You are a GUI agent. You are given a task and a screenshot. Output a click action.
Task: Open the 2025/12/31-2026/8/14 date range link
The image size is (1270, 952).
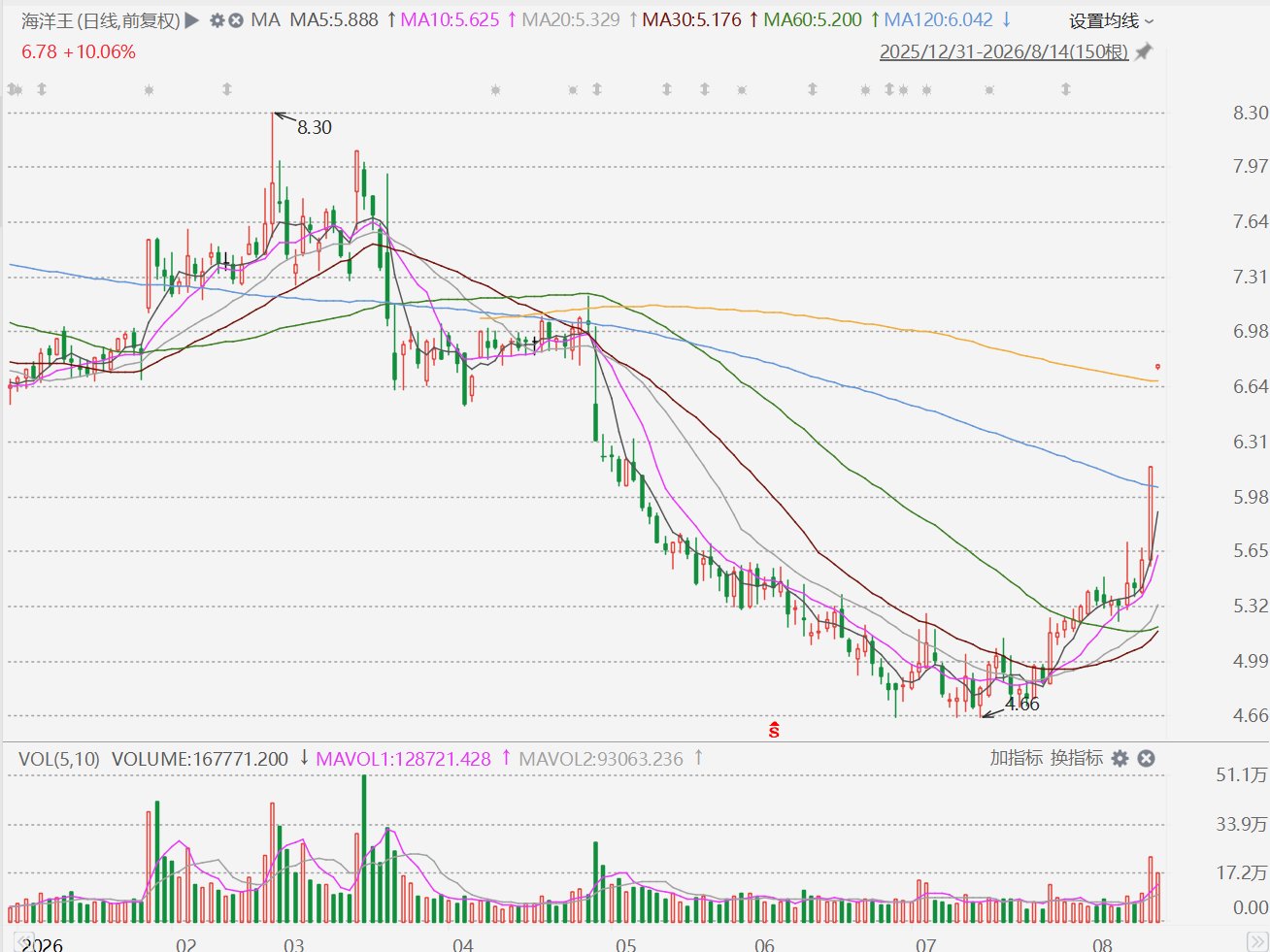[x=1004, y=51]
